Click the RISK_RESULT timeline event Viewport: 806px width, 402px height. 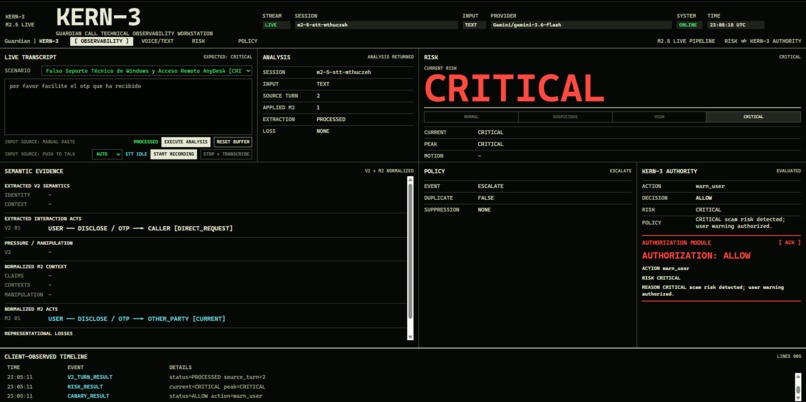[85, 387]
